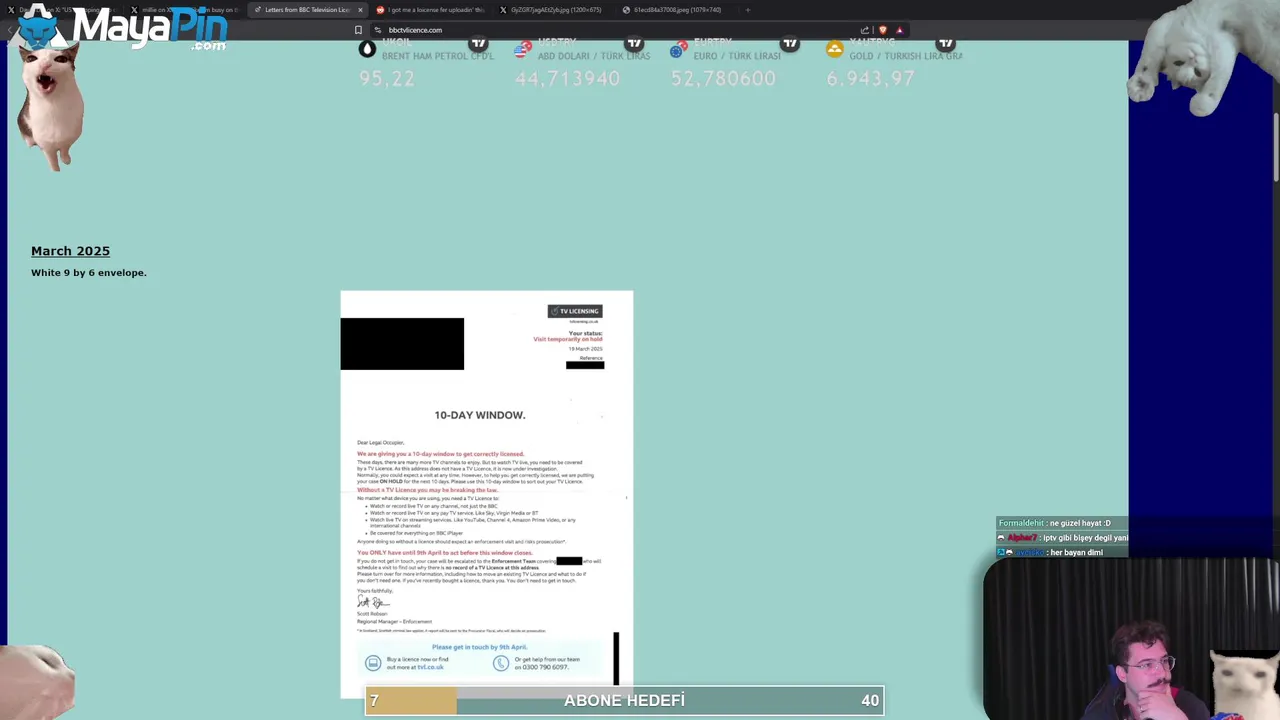Open the 10-DAY WINDOW letter image
The image size is (1280, 720).
point(486,494)
